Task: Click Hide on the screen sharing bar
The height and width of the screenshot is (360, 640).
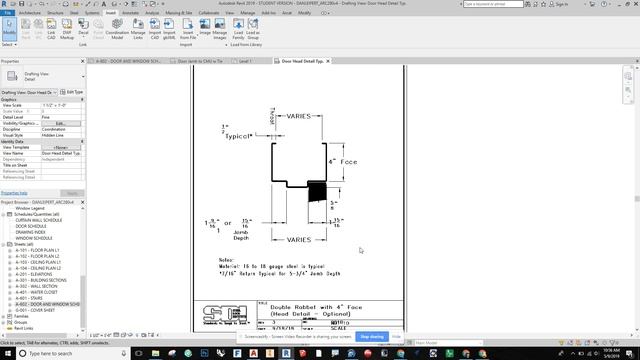Action: pyautogui.click(x=396, y=337)
